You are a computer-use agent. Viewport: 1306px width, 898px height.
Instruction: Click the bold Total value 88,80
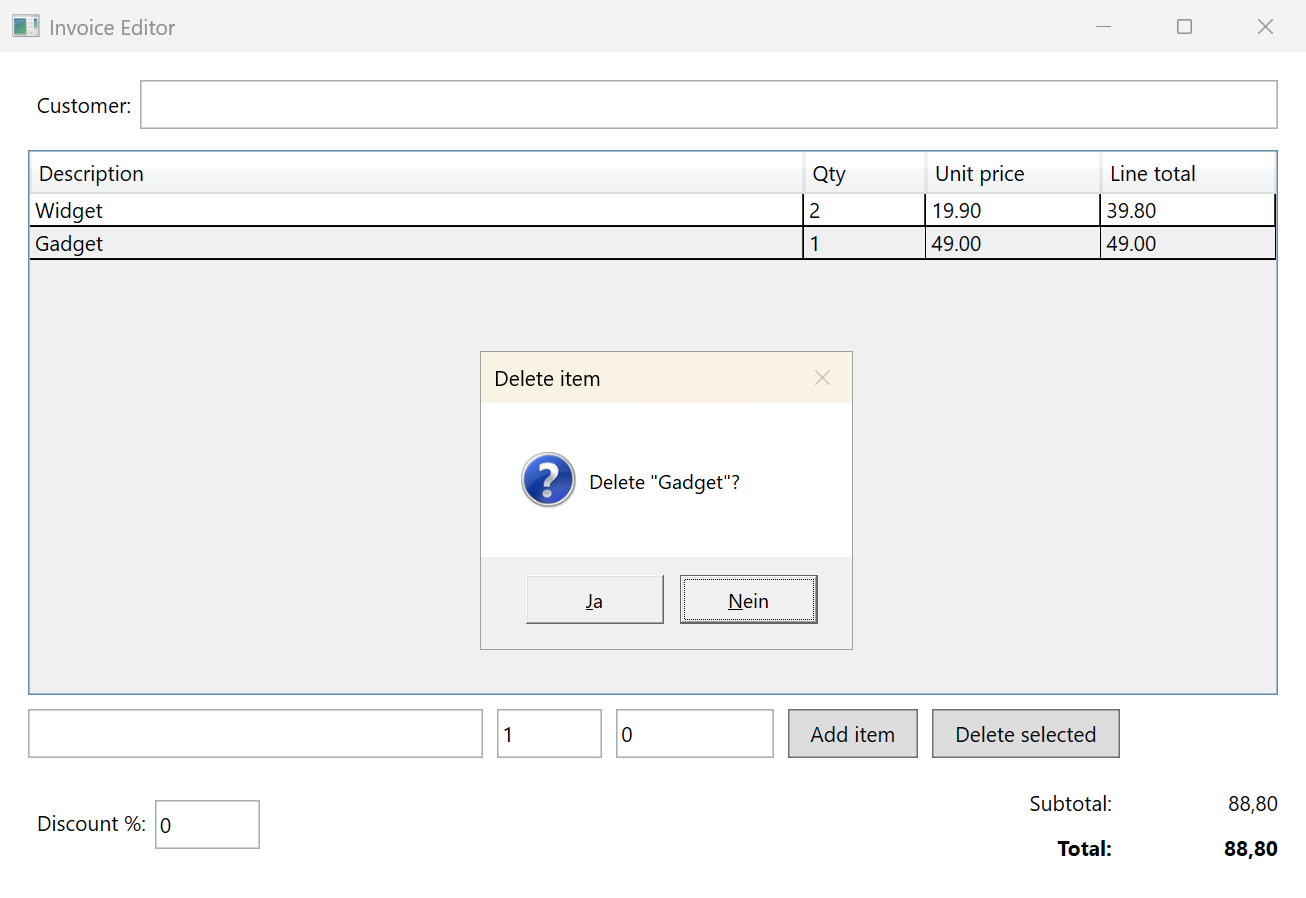1250,849
